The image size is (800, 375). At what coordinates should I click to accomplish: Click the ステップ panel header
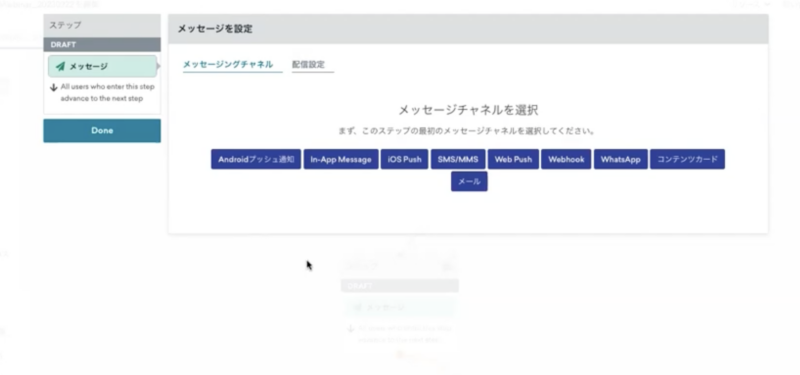coord(102,25)
